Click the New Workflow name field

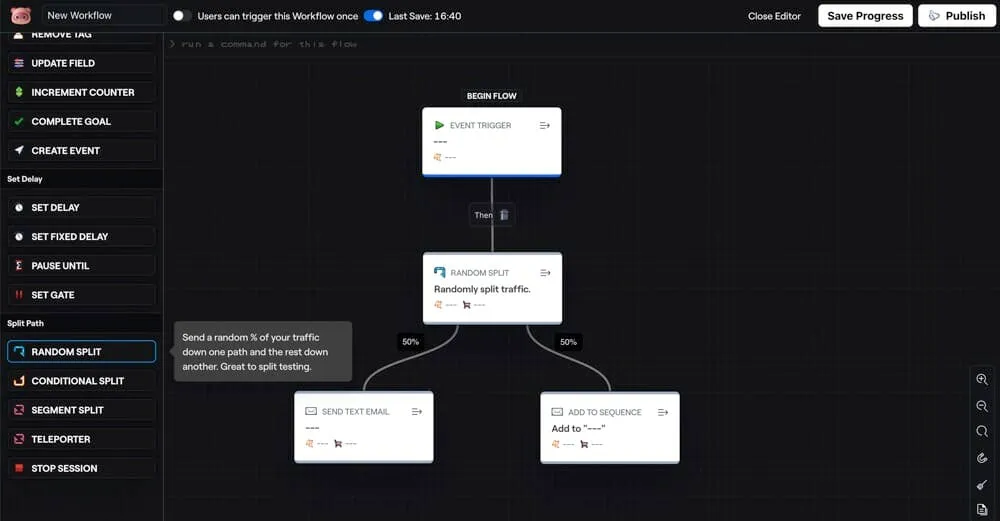pyautogui.click(x=103, y=16)
